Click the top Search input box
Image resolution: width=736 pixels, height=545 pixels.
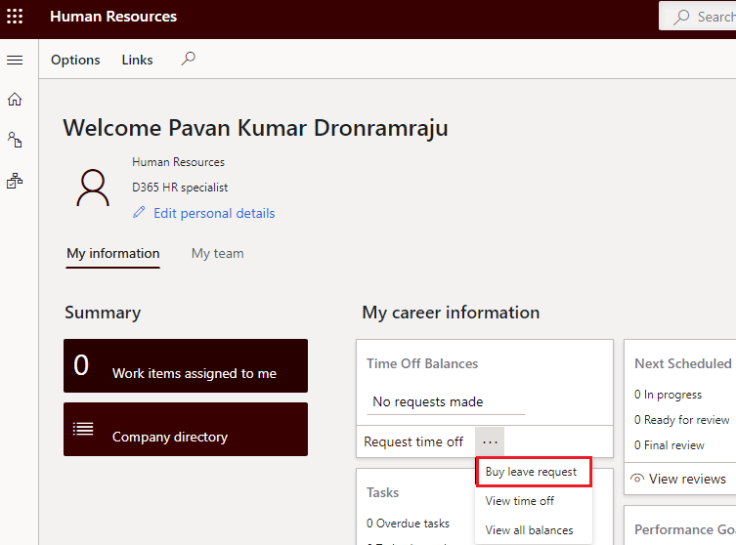704,17
